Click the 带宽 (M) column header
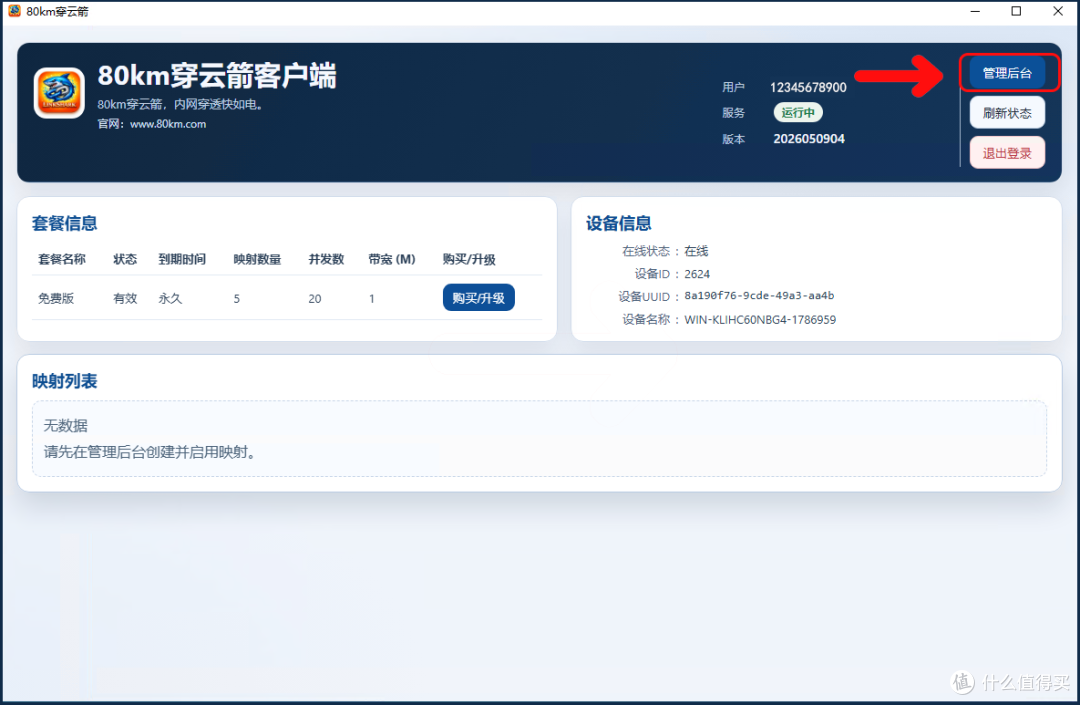Viewport: 1080px width, 705px height. pyautogui.click(x=392, y=259)
